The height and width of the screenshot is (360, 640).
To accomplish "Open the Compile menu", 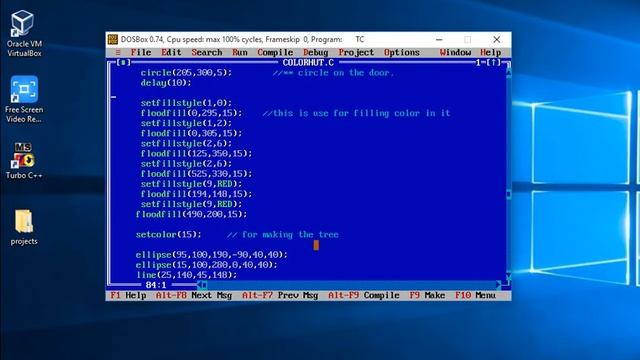I will click(x=275, y=52).
